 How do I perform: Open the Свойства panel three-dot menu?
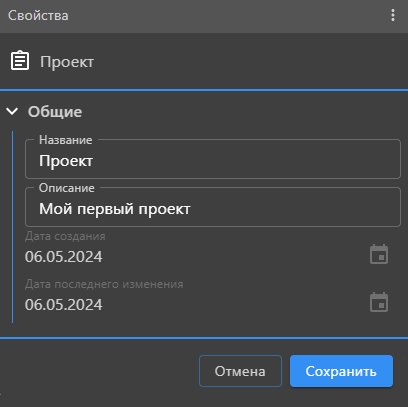tap(393, 15)
